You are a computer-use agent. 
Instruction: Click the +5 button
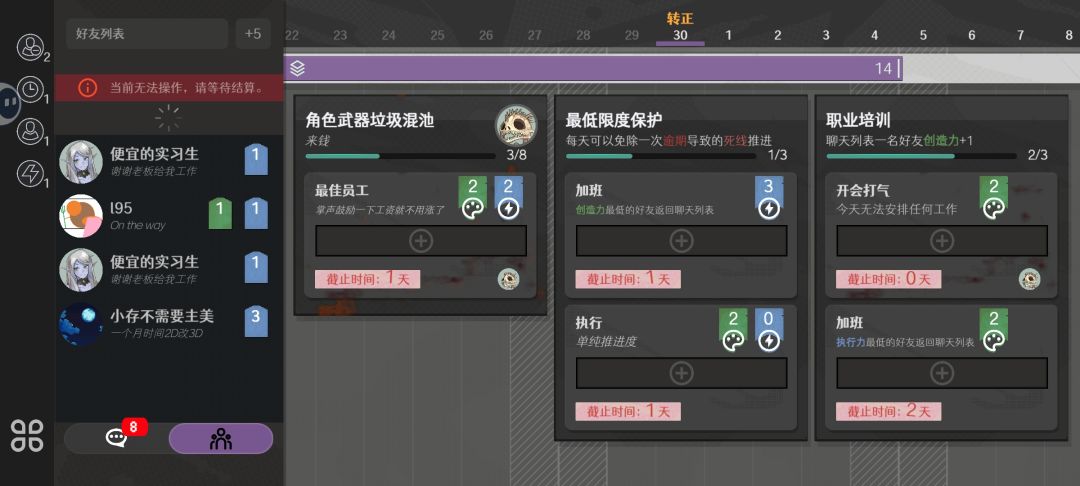click(x=253, y=34)
